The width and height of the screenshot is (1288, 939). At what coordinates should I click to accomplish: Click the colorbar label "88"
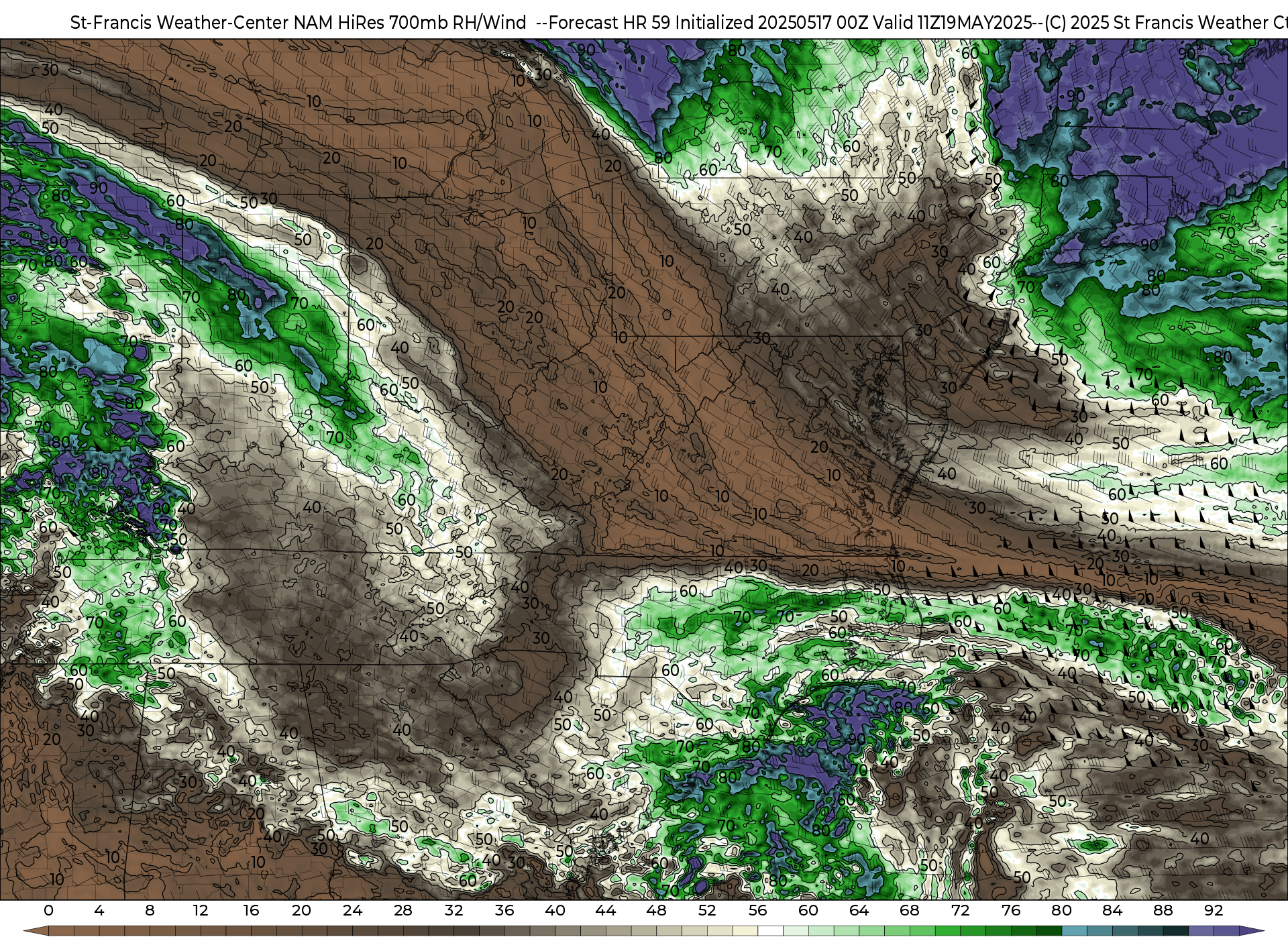coord(1163,910)
